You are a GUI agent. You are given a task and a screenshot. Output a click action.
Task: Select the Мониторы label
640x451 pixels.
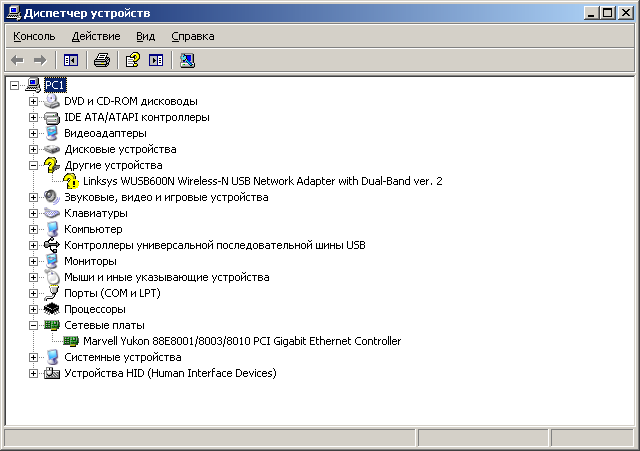click(x=90, y=261)
